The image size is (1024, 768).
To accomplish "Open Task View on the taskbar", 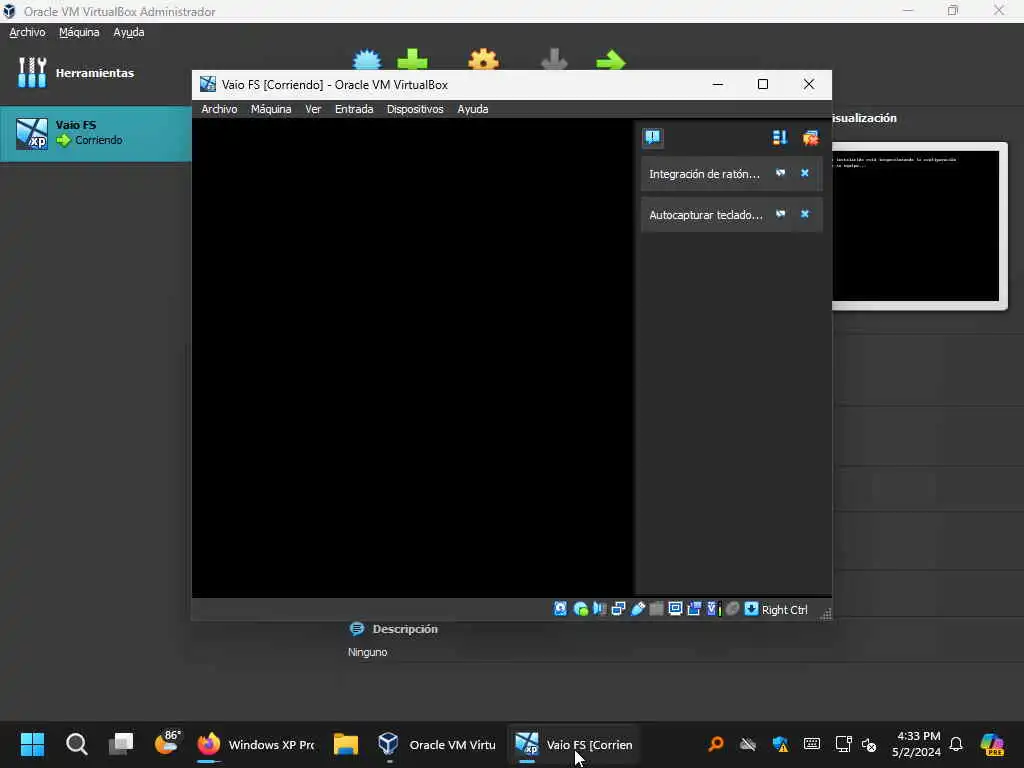I will [121, 744].
